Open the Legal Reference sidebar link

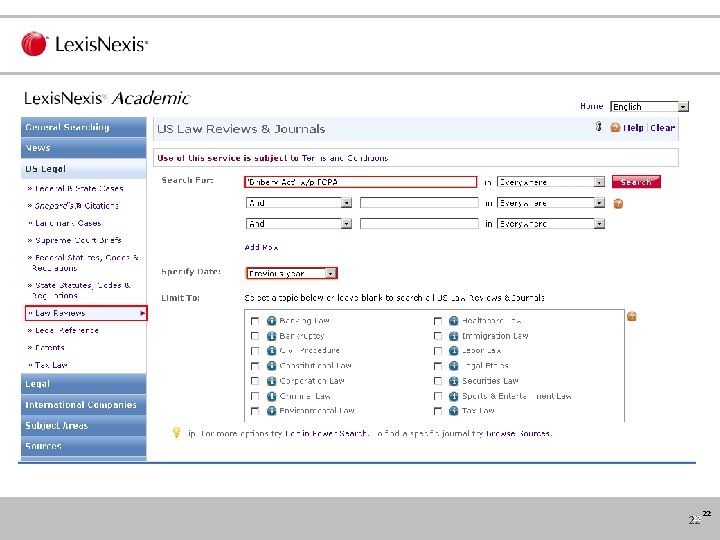click(67, 330)
